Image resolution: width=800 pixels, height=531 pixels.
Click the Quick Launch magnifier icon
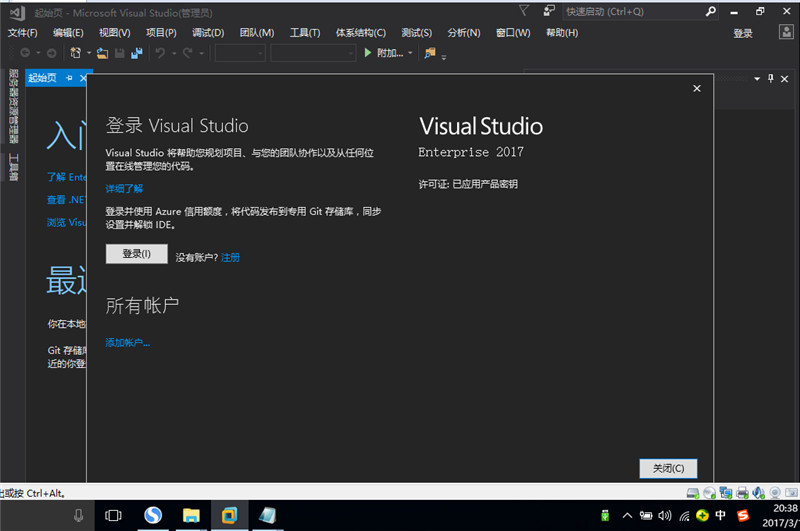pos(710,11)
